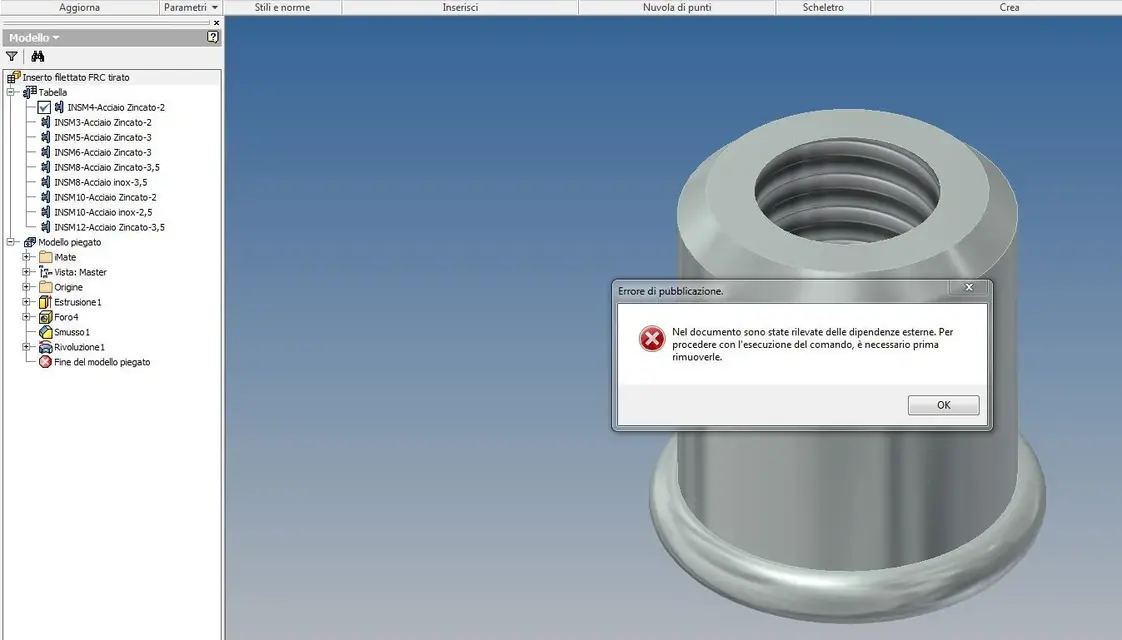This screenshot has width=1122, height=640.
Task: Select INSM10-Acciaio inox-2,5 table member
Action: pos(103,213)
